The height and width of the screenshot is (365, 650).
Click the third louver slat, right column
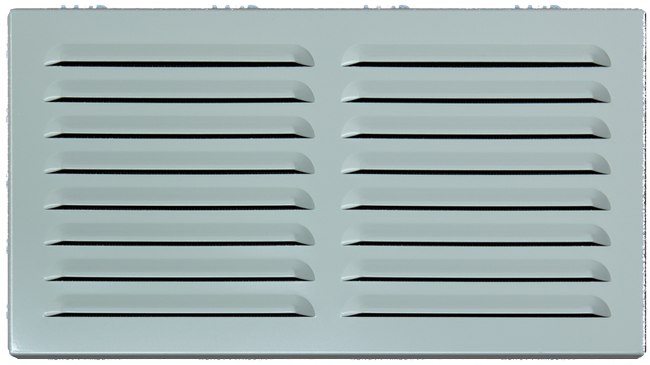point(476,127)
